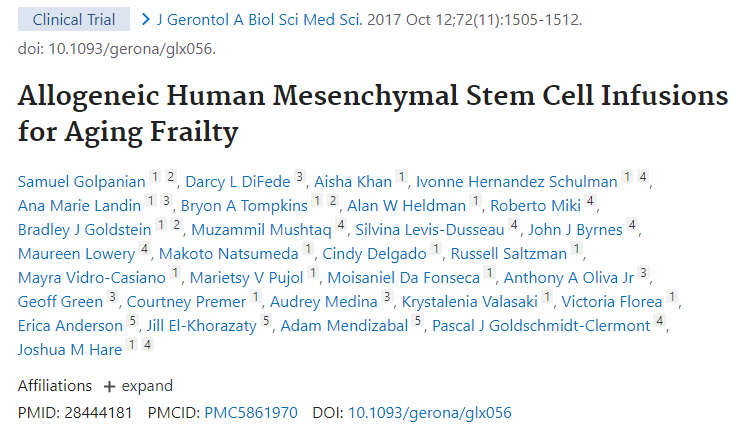Open the PMC5861970 full-text link
736x426 pixels.
pyautogui.click(x=251, y=412)
